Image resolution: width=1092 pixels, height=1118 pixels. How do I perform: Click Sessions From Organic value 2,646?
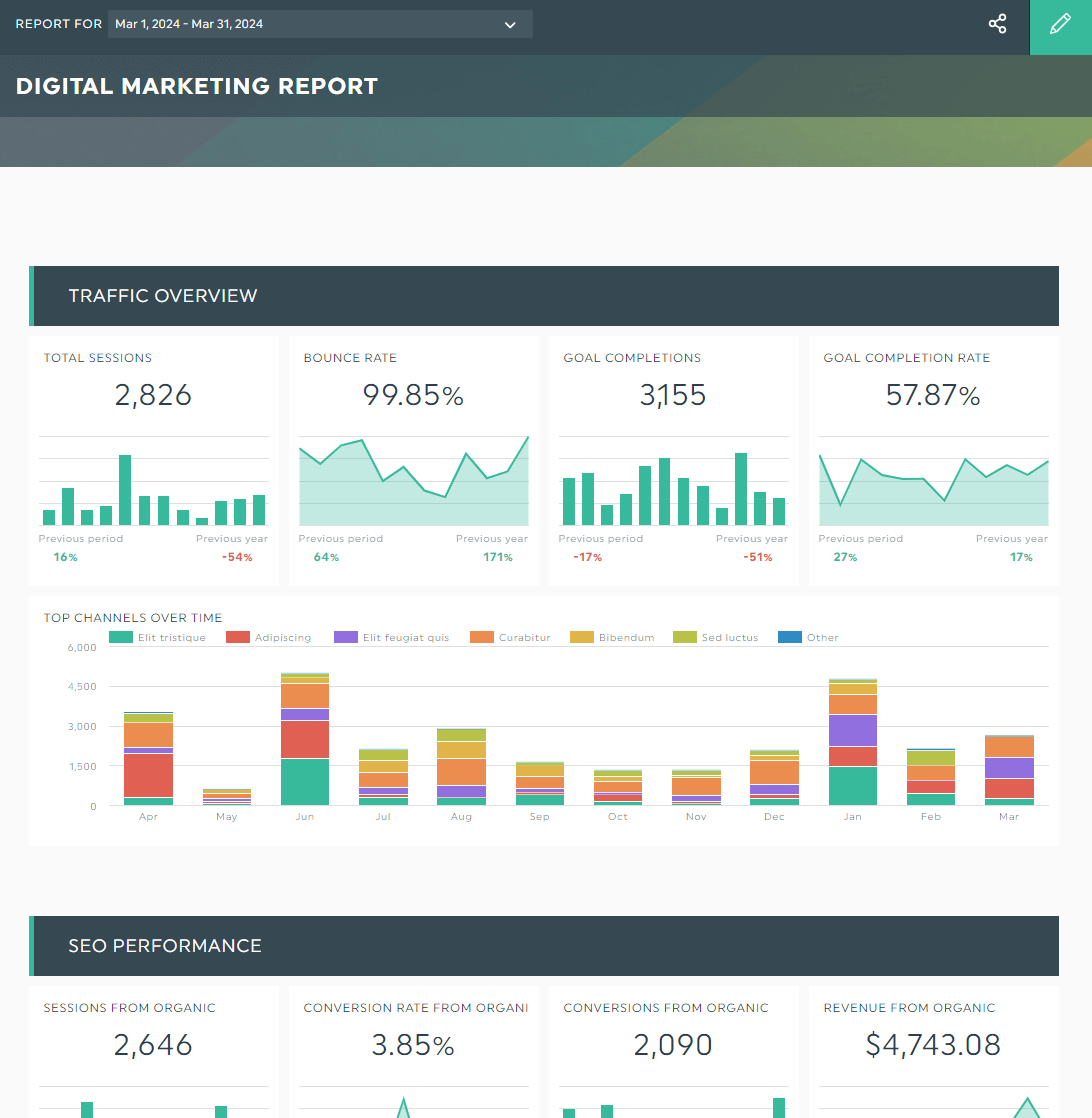(x=153, y=1045)
